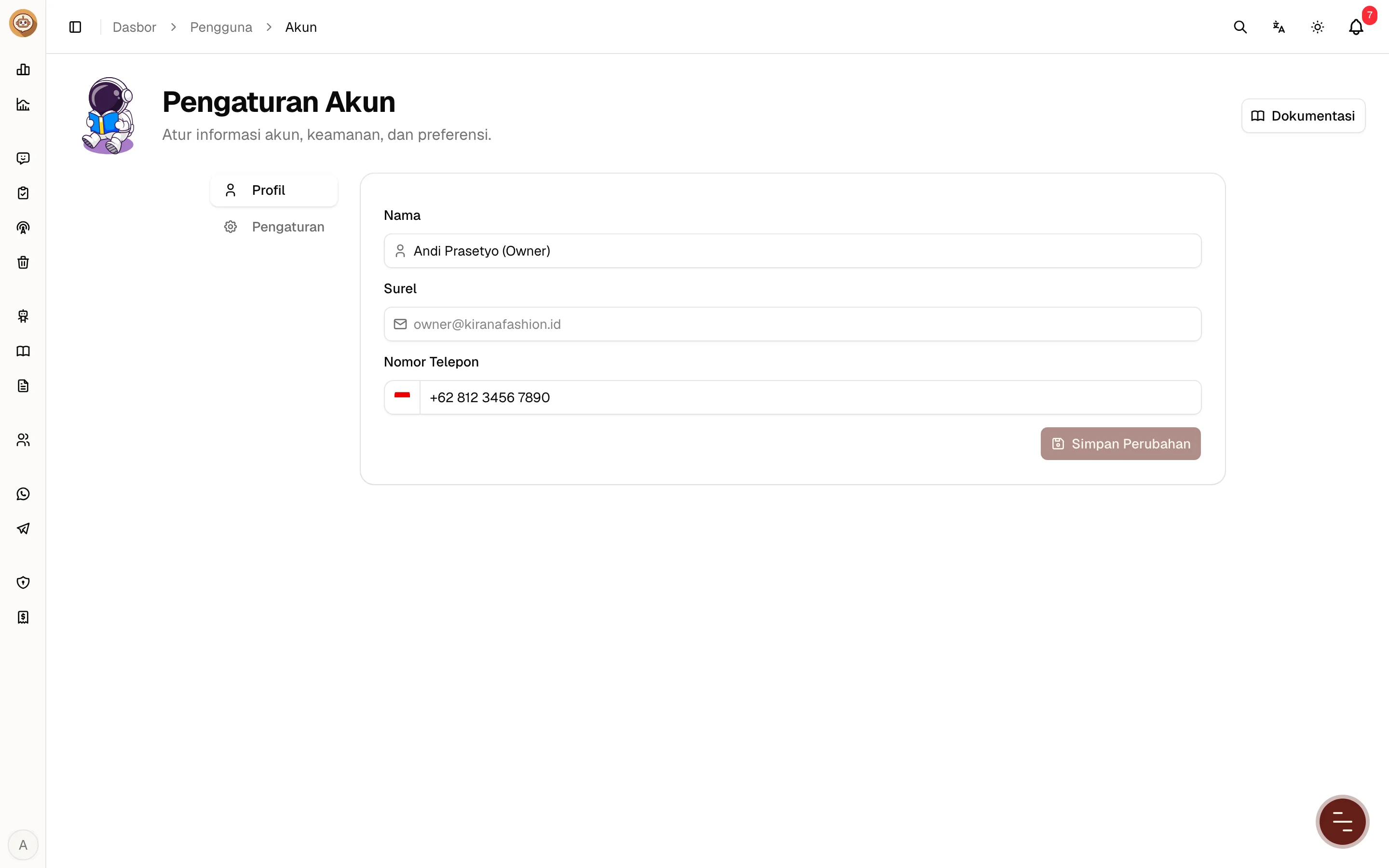Open the billing receipt icon
The width and height of the screenshot is (1389, 868).
(x=23, y=617)
